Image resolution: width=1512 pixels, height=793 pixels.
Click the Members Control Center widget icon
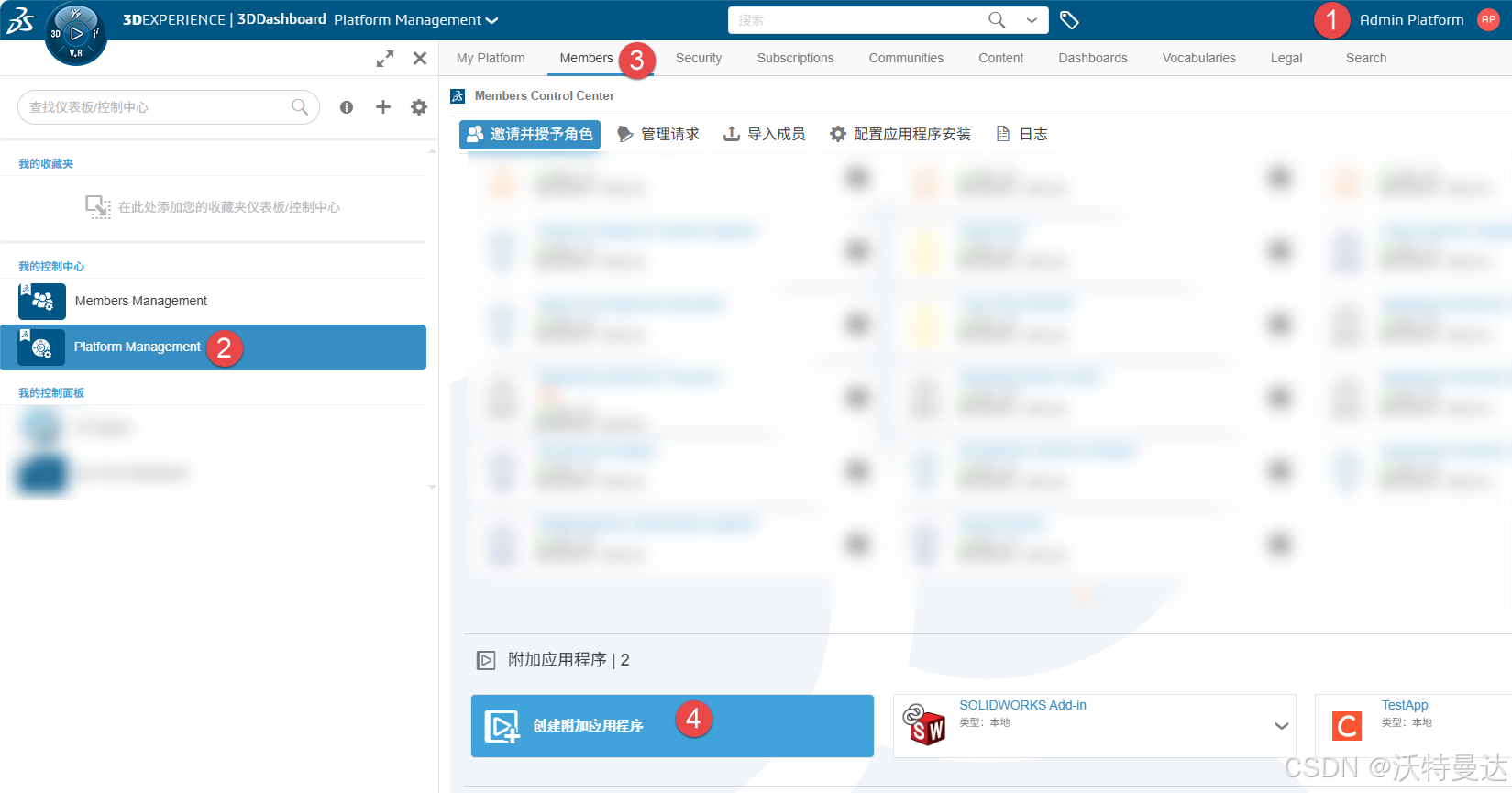(458, 96)
